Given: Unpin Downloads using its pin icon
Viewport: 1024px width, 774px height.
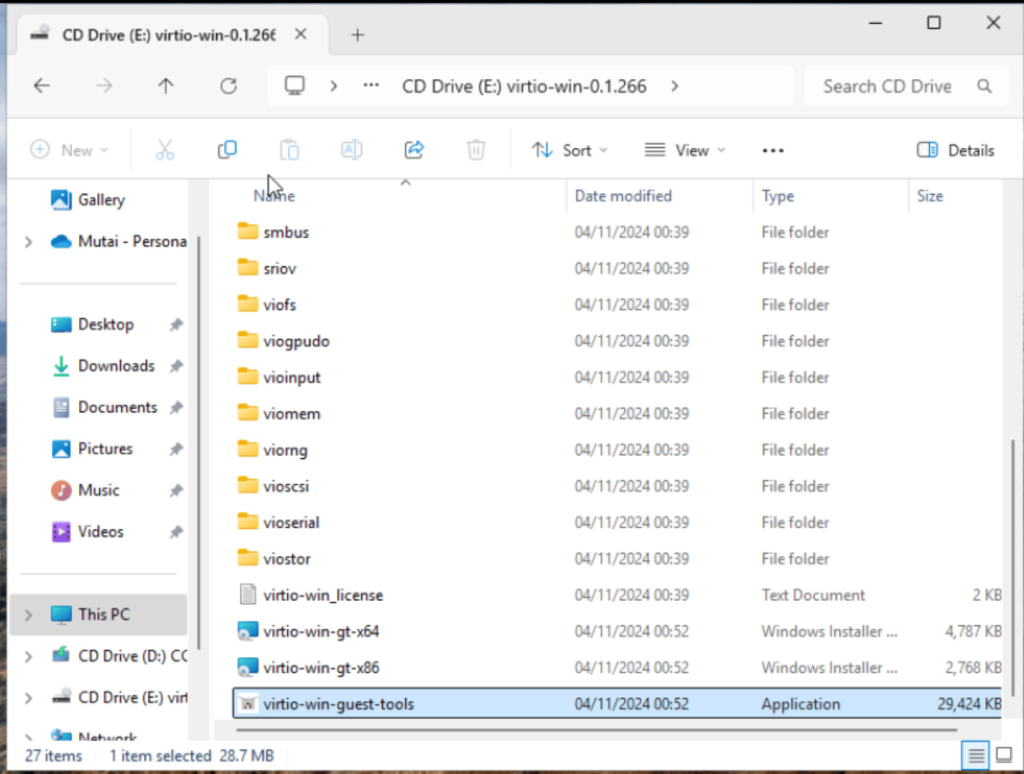Looking at the screenshot, I should tap(176, 366).
